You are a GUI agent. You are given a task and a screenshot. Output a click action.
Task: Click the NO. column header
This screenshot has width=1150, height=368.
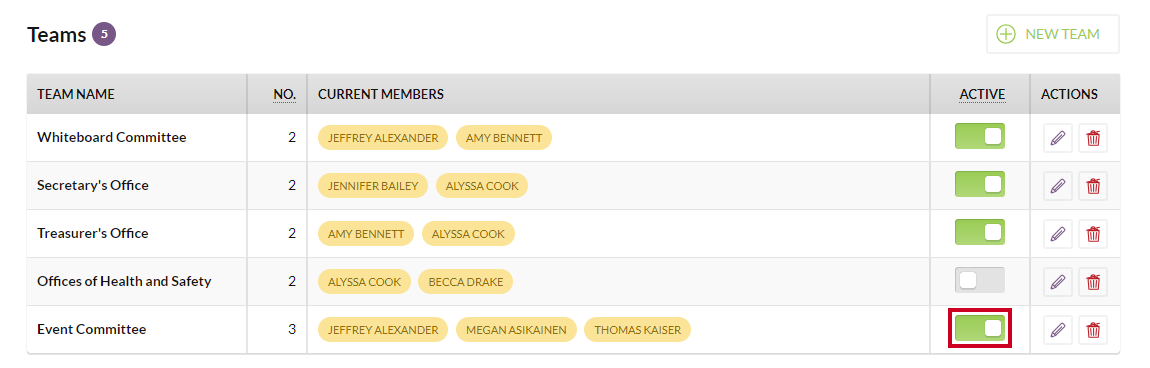click(x=285, y=95)
